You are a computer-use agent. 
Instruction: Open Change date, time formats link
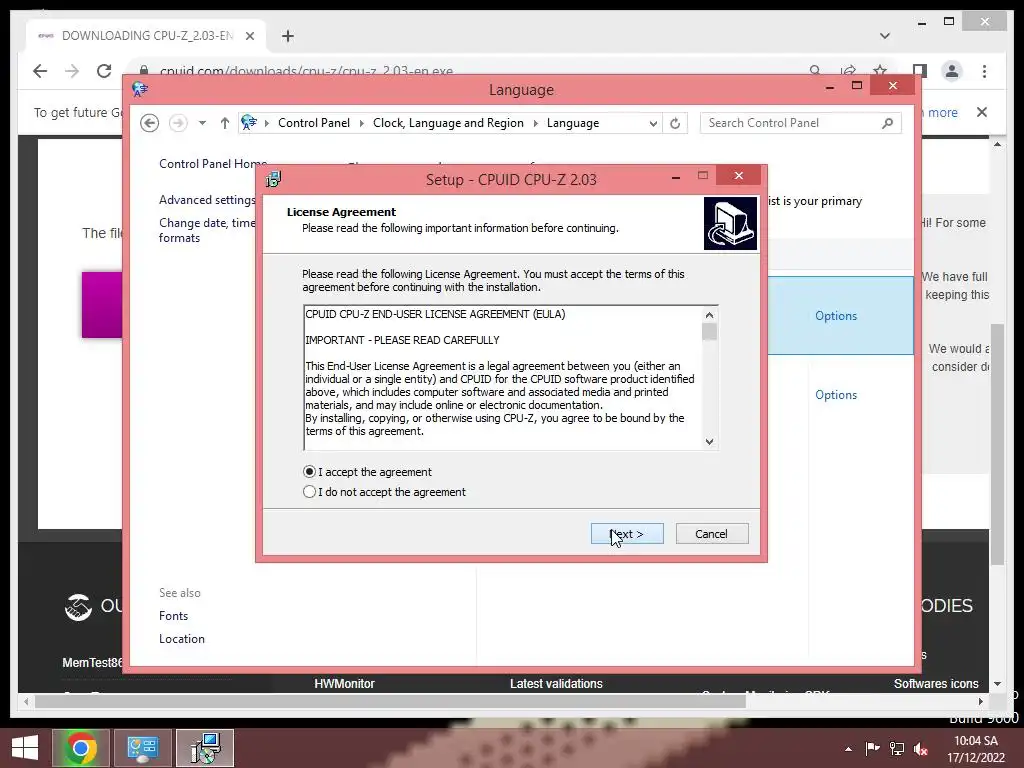[207, 230]
